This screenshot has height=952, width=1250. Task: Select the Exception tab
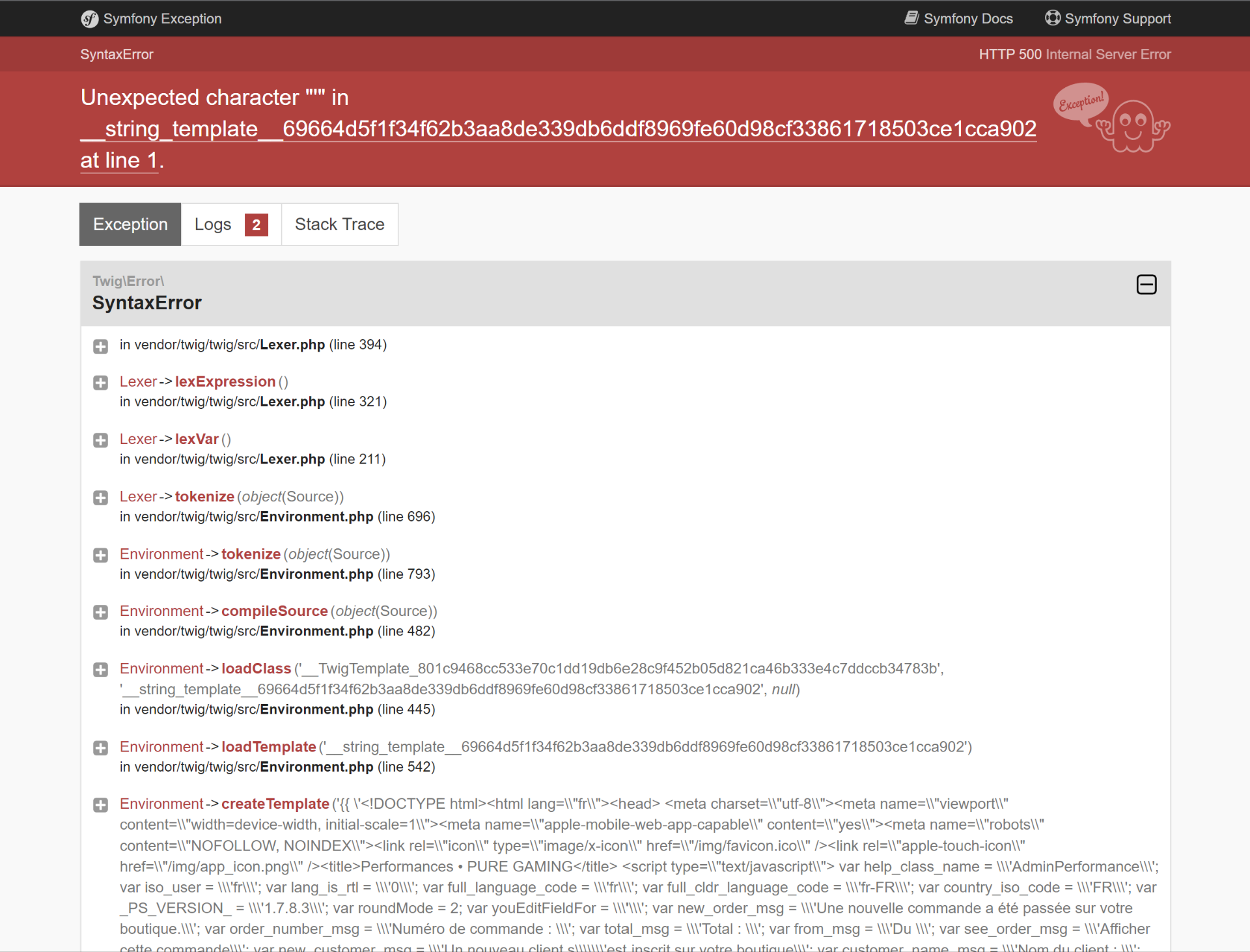(x=130, y=225)
